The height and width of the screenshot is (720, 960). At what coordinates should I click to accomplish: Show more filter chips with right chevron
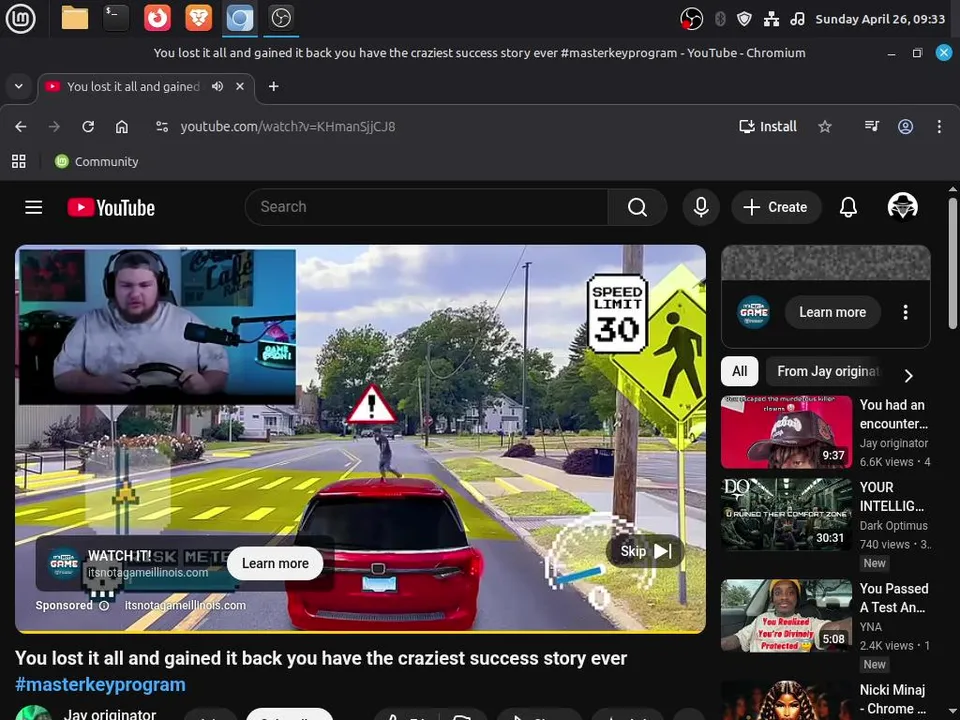coord(909,375)
